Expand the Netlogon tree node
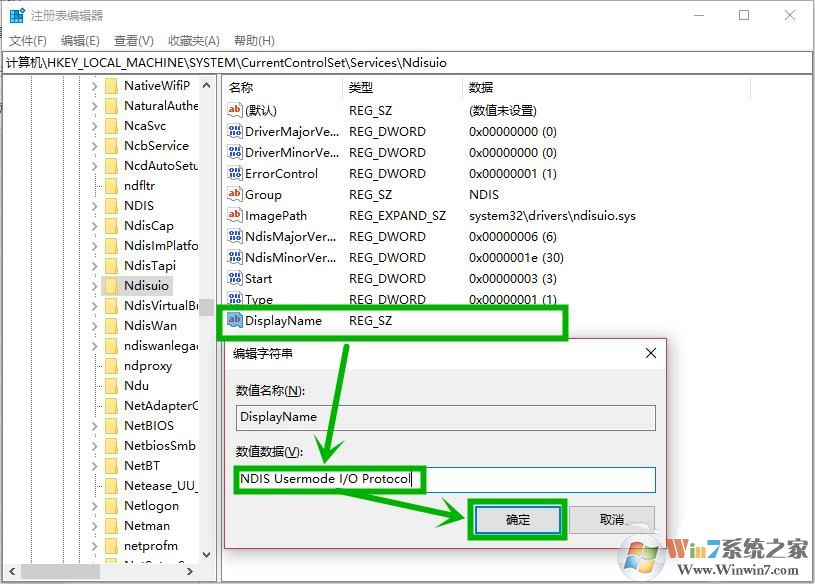This screenshot has width=815, height=584. (x=95, y=506)
